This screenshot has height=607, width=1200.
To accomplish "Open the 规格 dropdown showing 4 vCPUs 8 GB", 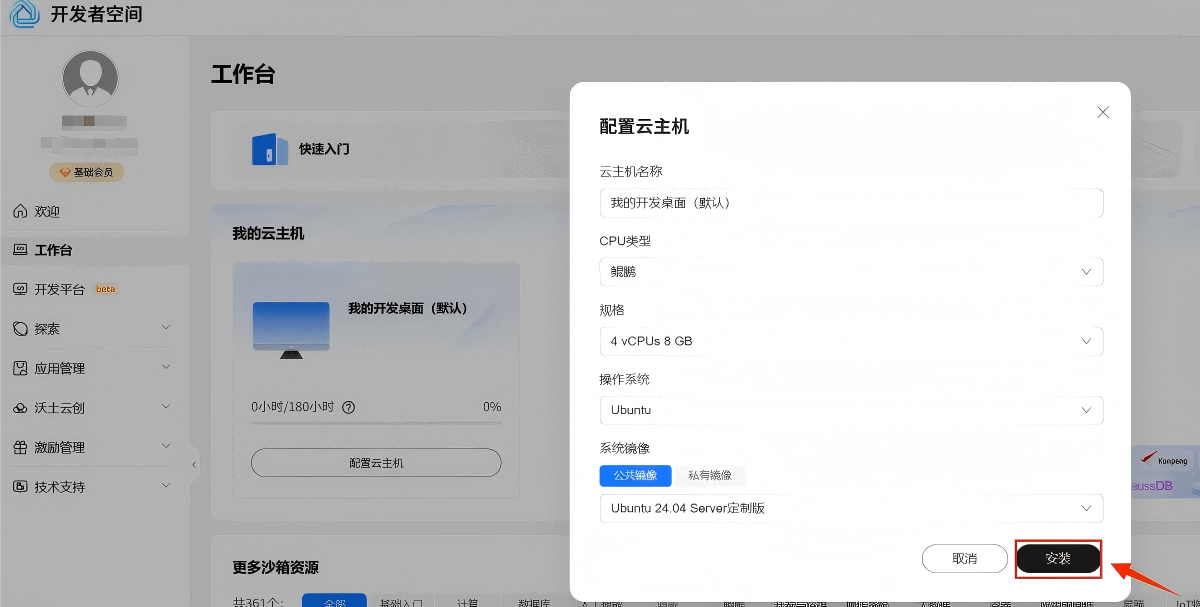I will tap(851, 341).
